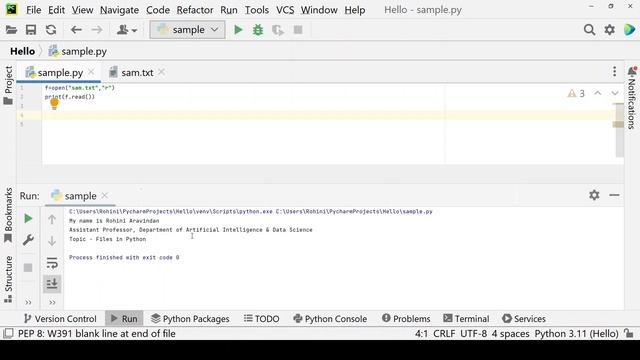Close the sample run tab
This screenshot has width=640, height=360.
pos(105,196)
